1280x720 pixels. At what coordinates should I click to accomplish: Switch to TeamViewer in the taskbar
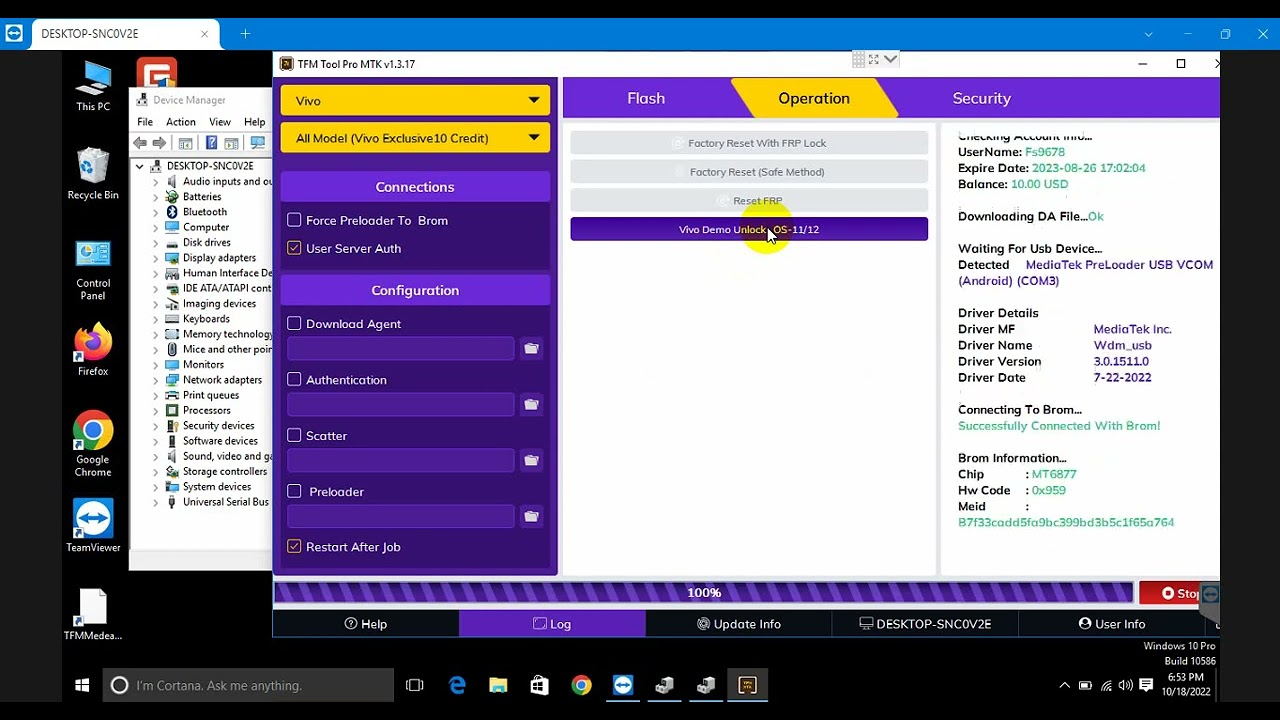tap(623, 685)
